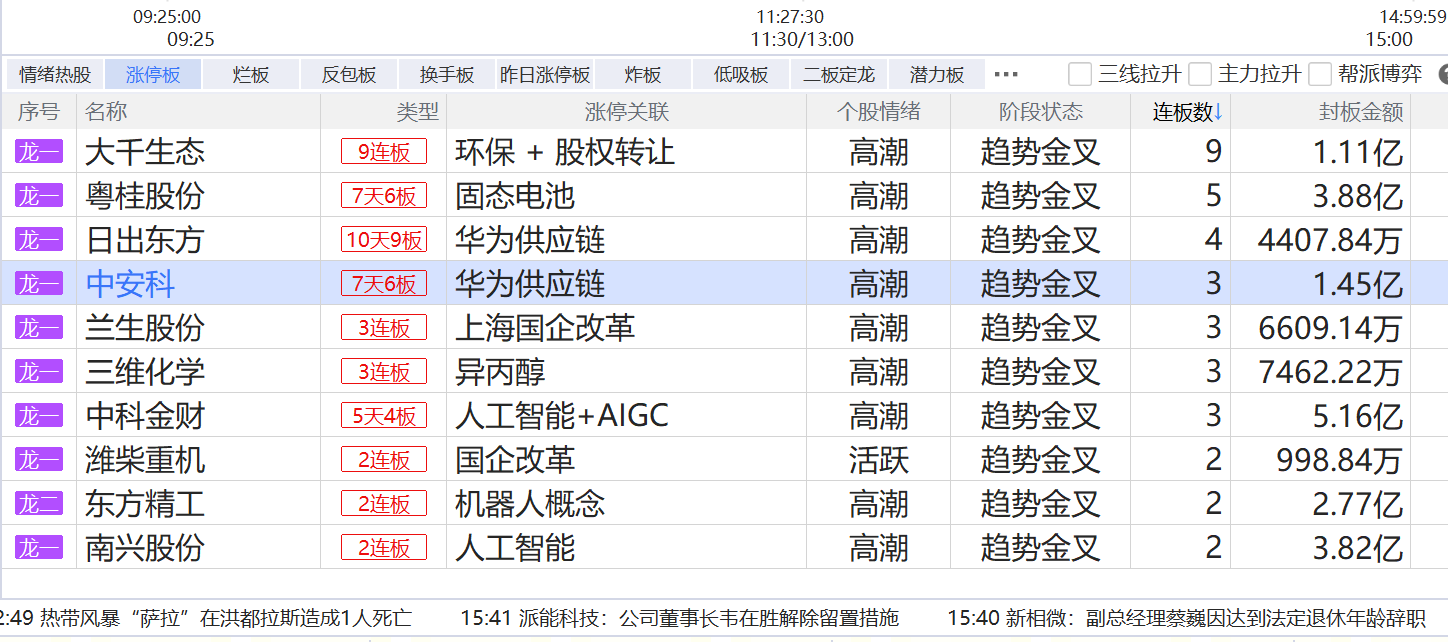Switch to the 换手板 tab
This screenshot has width=1448, height=642.
(447, 74)
